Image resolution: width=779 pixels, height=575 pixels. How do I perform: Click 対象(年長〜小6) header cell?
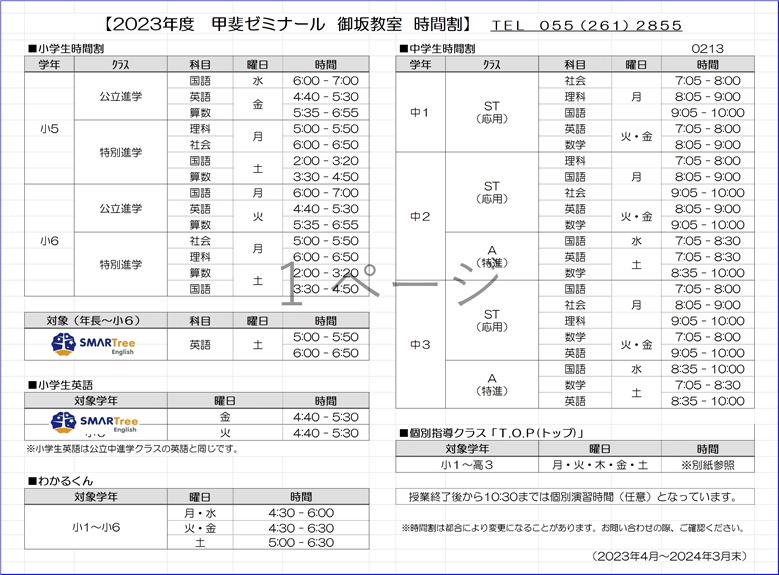[96, 321]
